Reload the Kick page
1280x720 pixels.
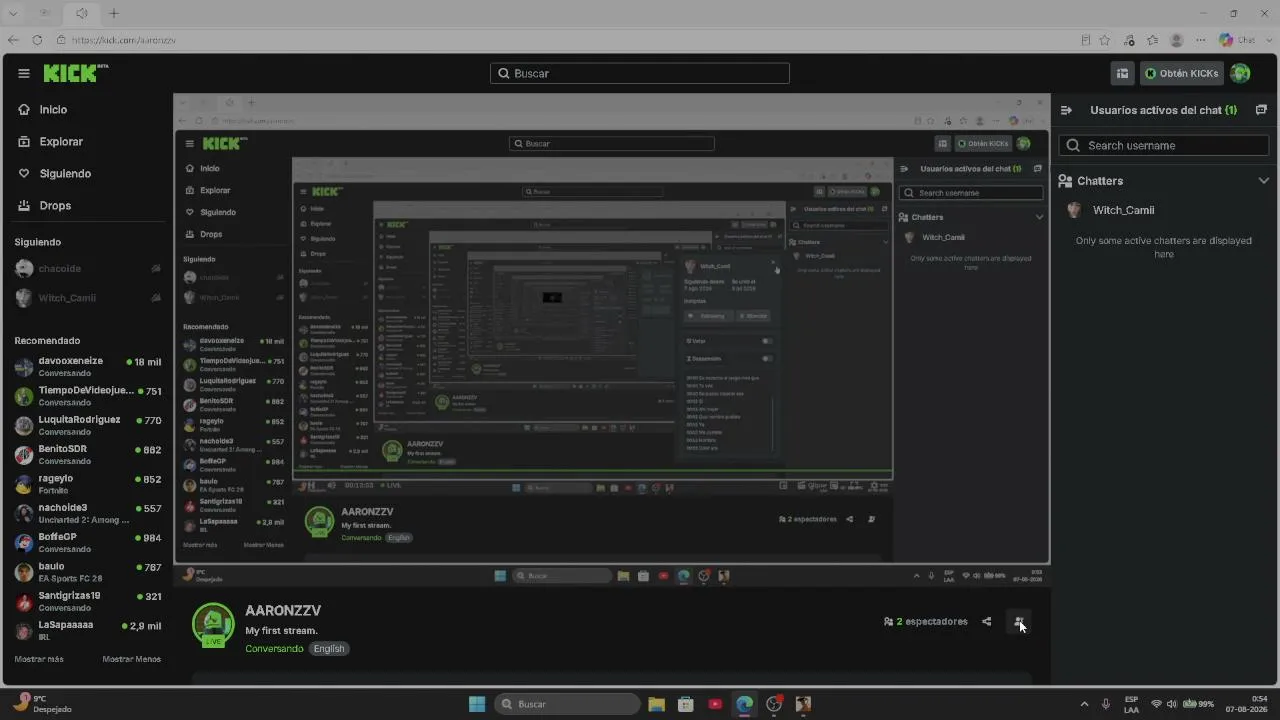point(37,40)
